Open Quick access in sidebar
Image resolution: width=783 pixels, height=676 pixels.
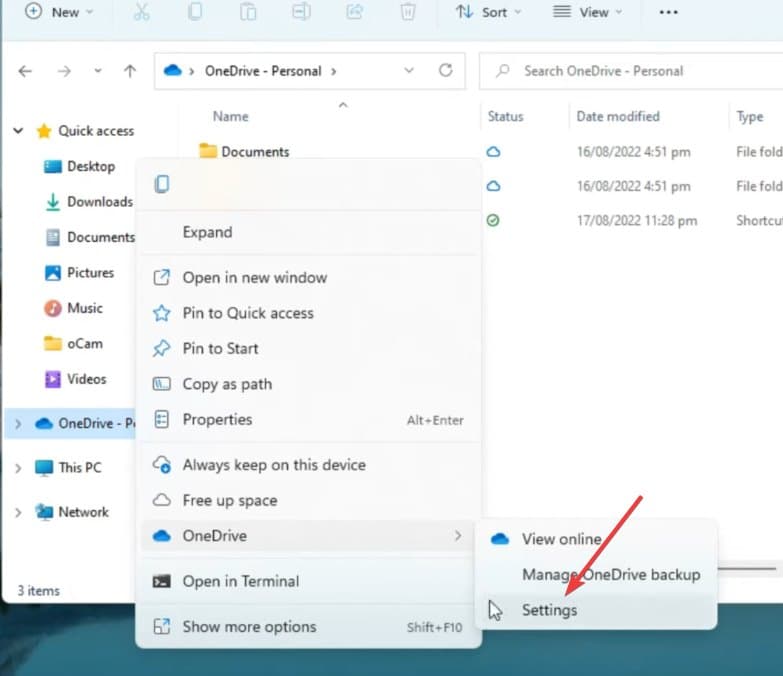[85, 131]
